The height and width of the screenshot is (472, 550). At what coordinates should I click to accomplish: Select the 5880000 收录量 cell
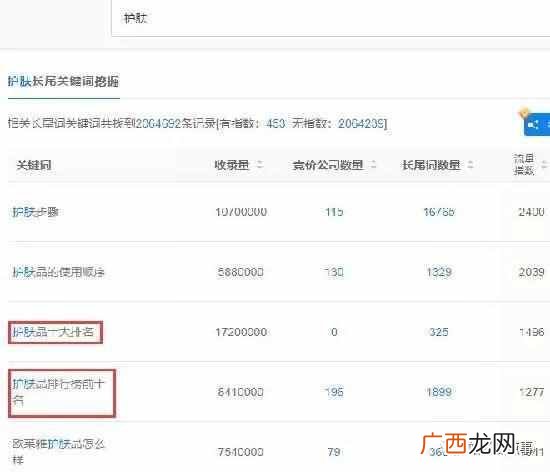240,272
